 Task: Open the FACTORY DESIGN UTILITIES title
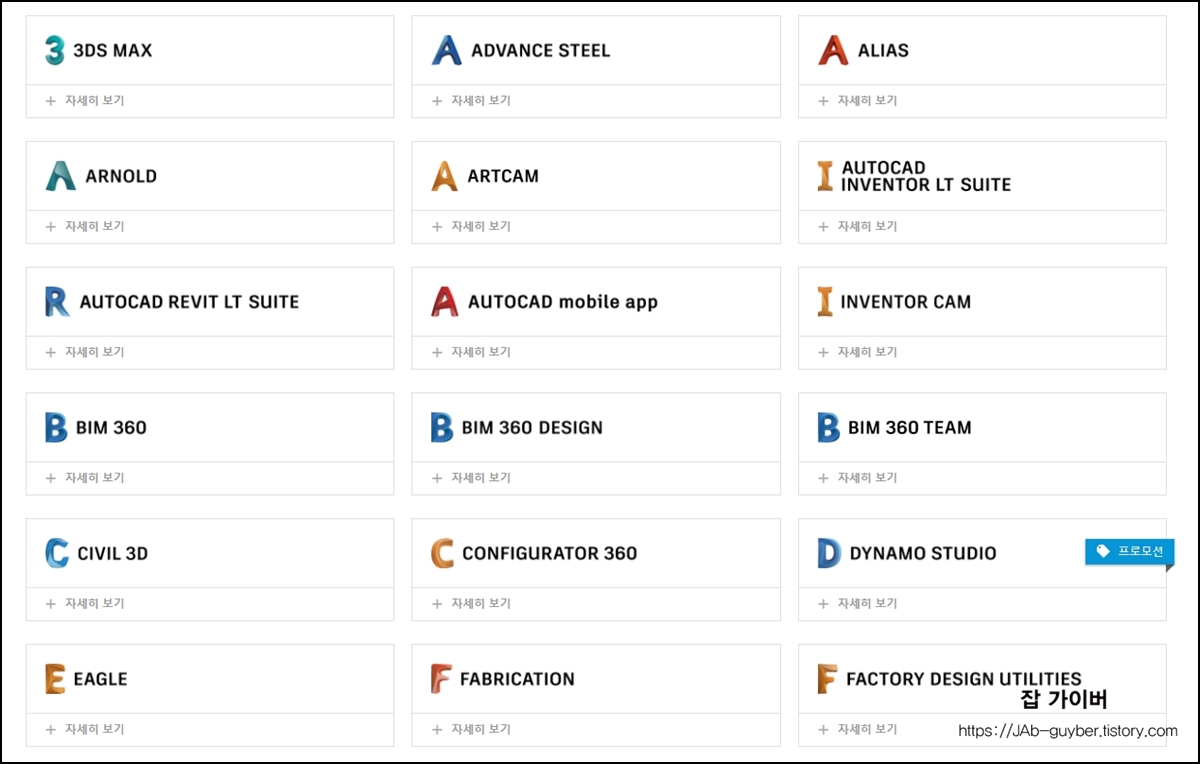[x=964, y=679]
